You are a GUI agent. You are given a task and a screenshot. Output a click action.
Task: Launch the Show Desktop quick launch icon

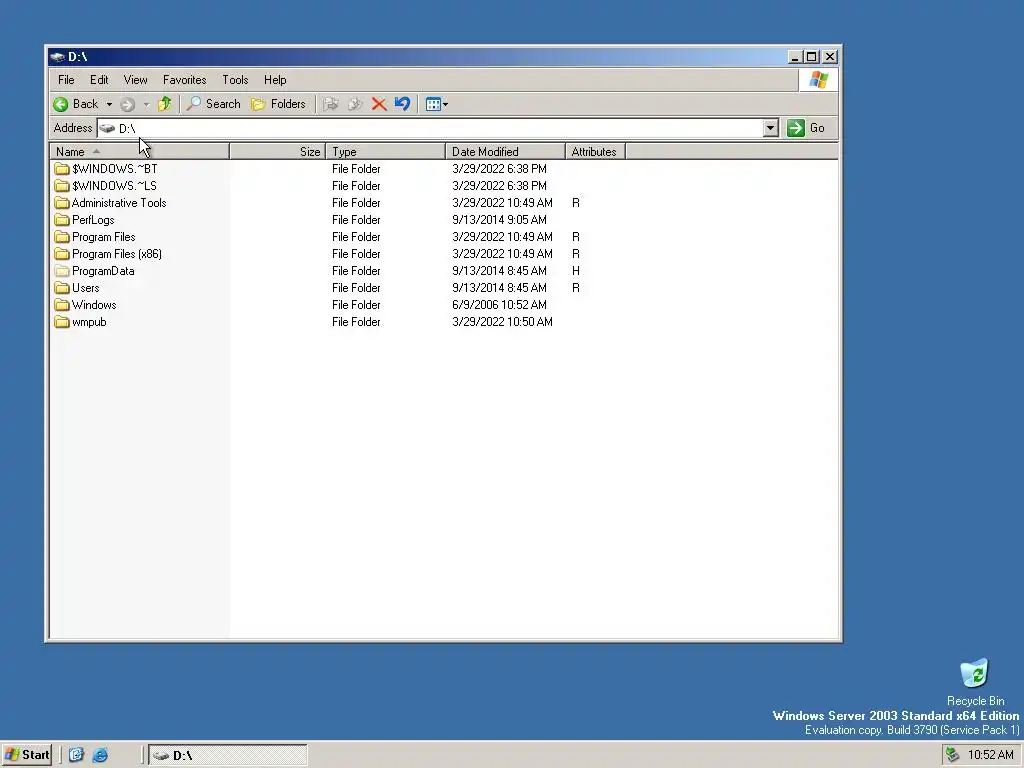click(76, 755)
